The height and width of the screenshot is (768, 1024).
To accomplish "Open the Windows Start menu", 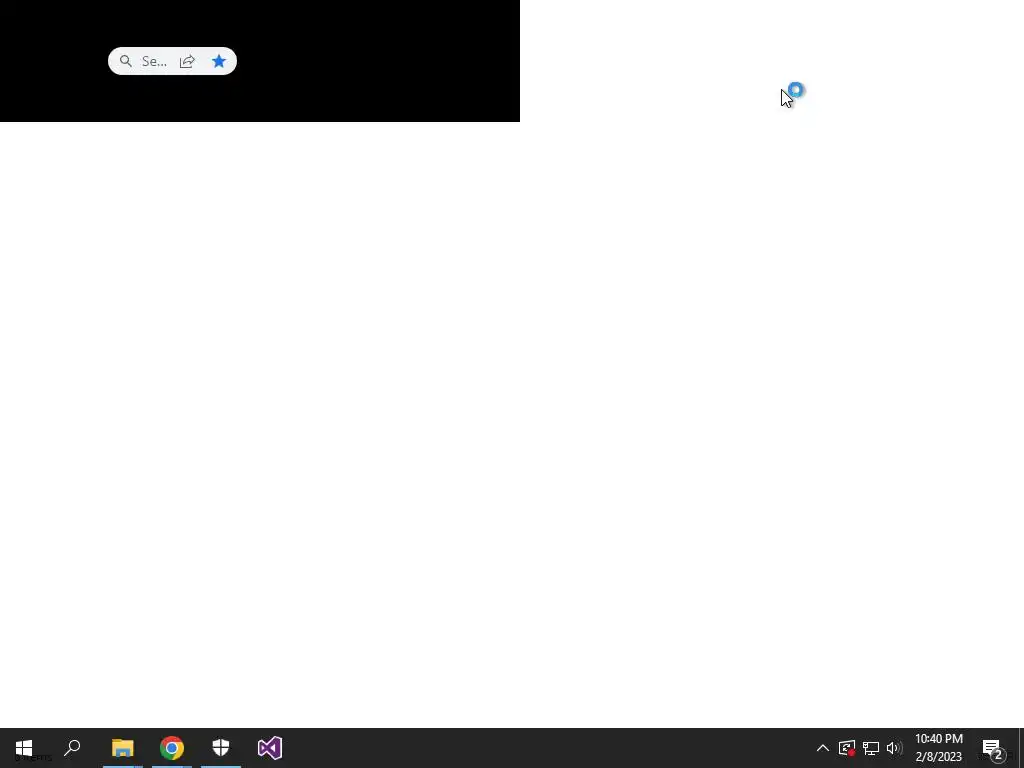I will pyautogui.click(x=24, y=748).
